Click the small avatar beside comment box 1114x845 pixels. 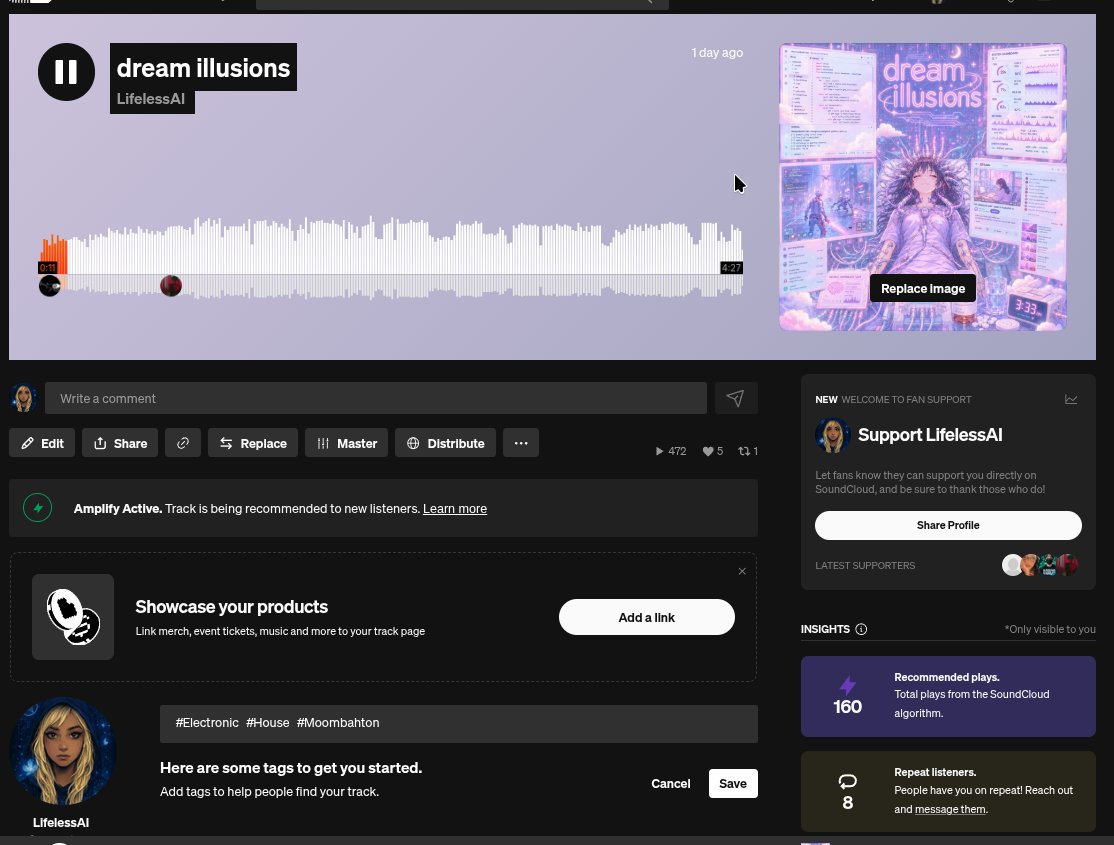pos(23,398)
